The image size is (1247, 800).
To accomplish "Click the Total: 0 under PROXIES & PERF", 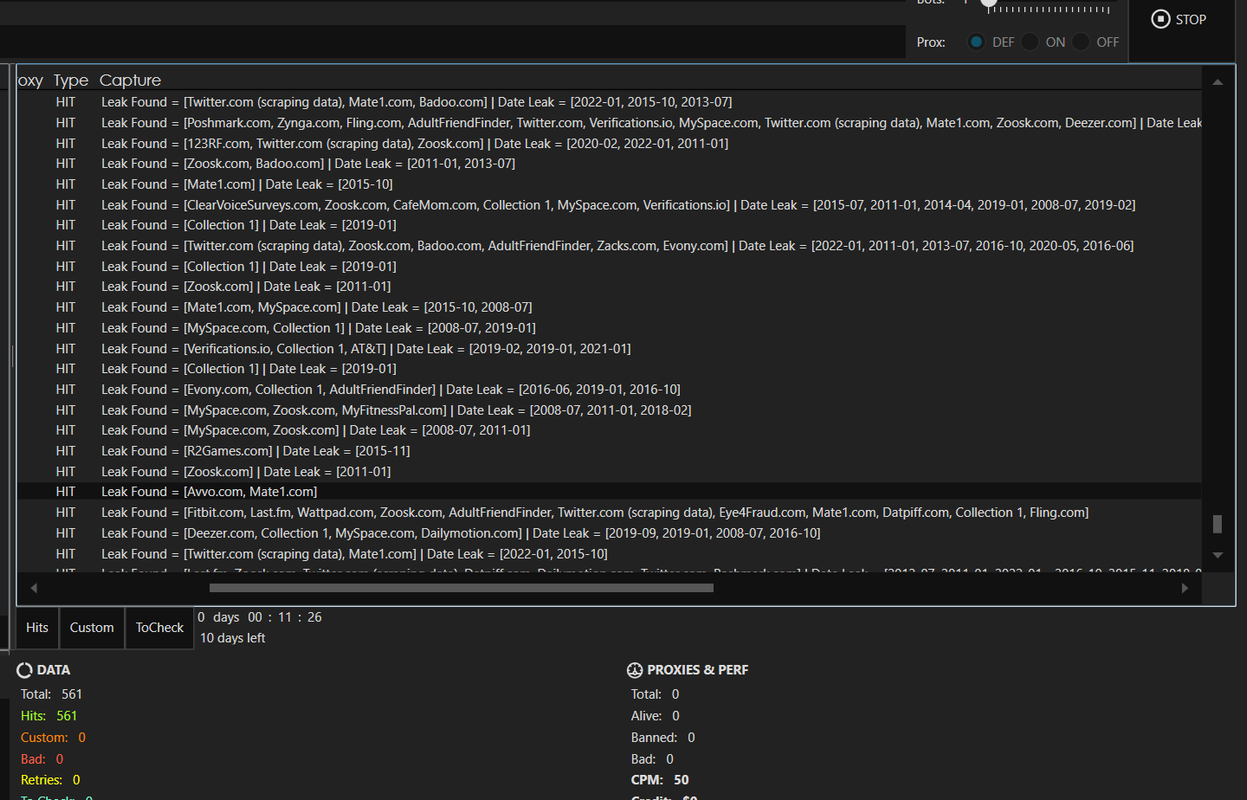I will (655, 694).
